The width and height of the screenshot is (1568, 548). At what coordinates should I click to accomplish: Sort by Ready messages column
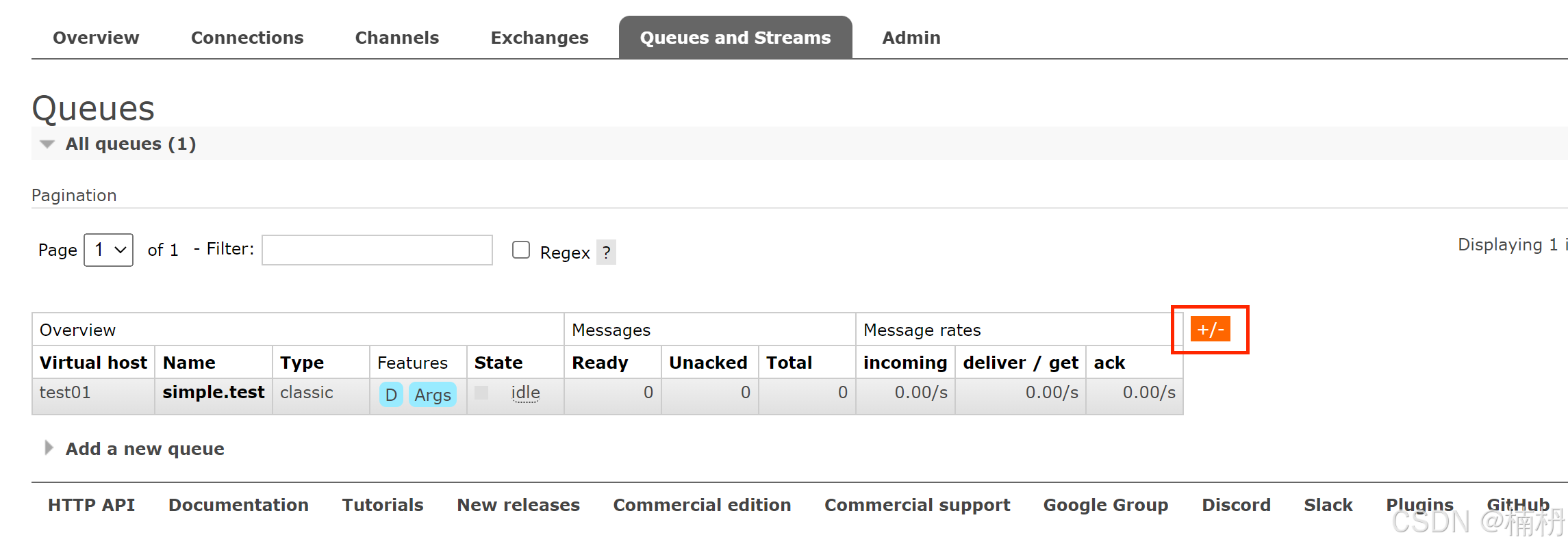click(x=600, y=363)
